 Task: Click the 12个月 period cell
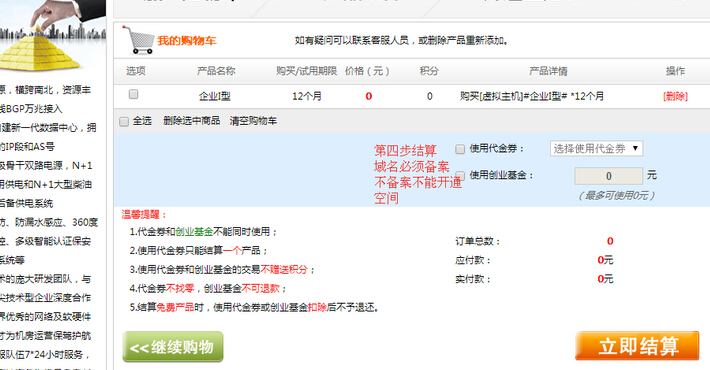point(307,96)
